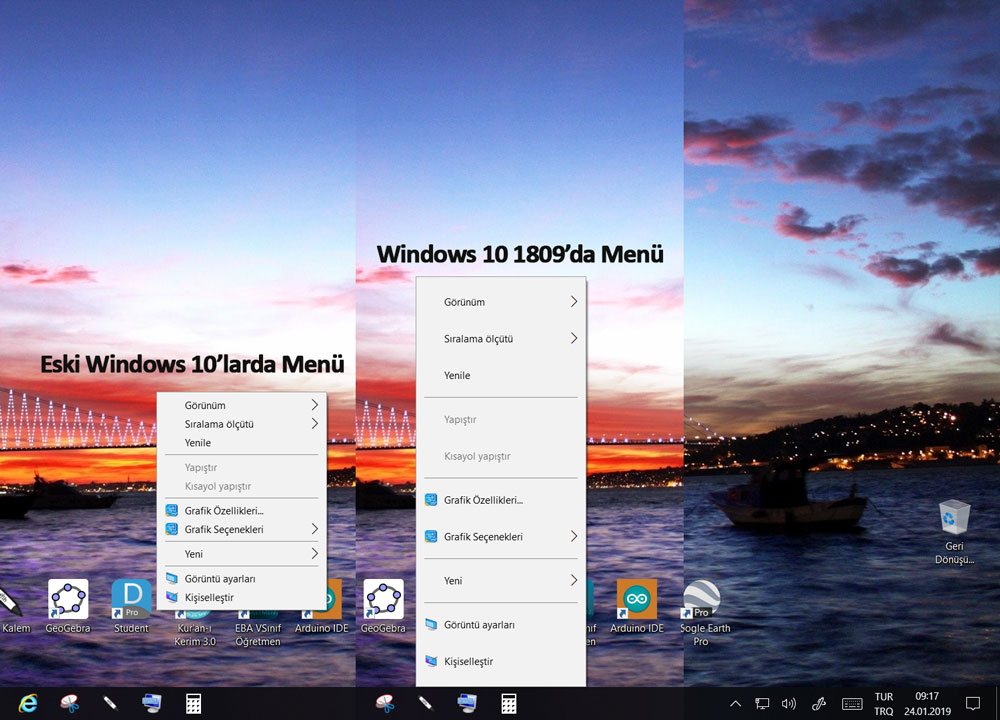
Task: Open the touch keyboard tray icon
Action: click(852, 703)
